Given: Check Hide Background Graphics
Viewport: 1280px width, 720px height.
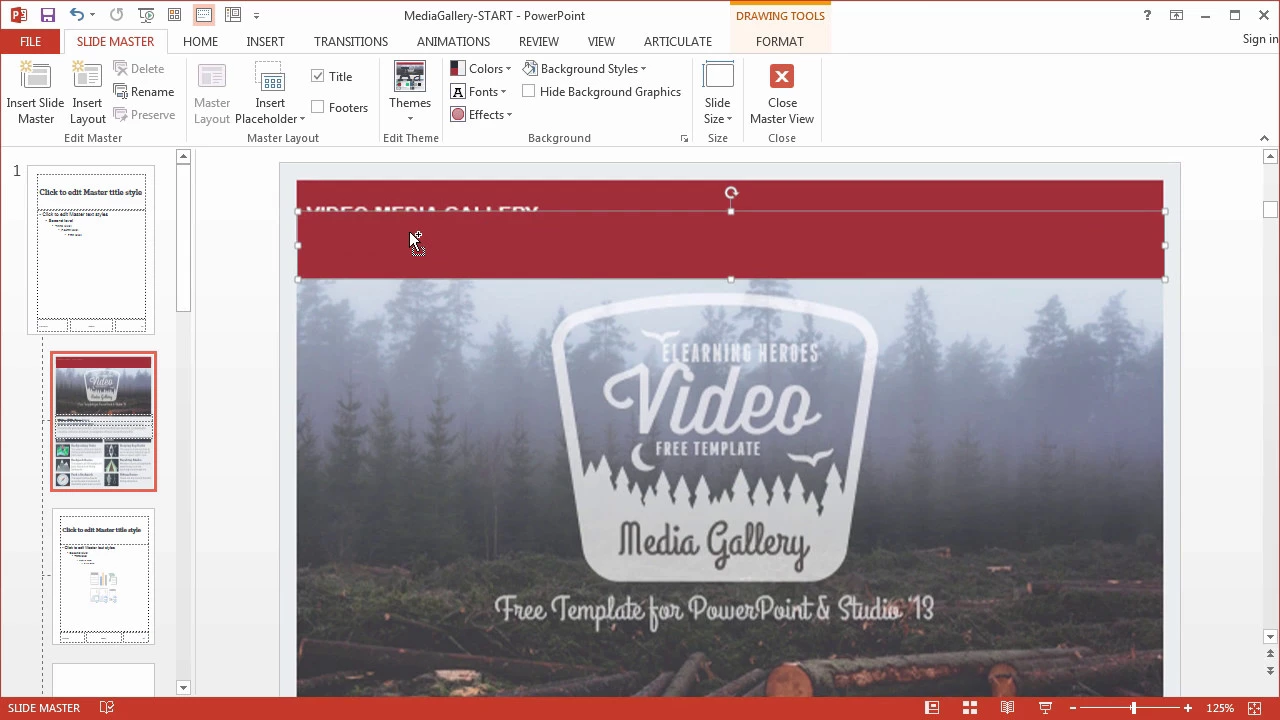Looking at the screenshot, I should 529,92.
